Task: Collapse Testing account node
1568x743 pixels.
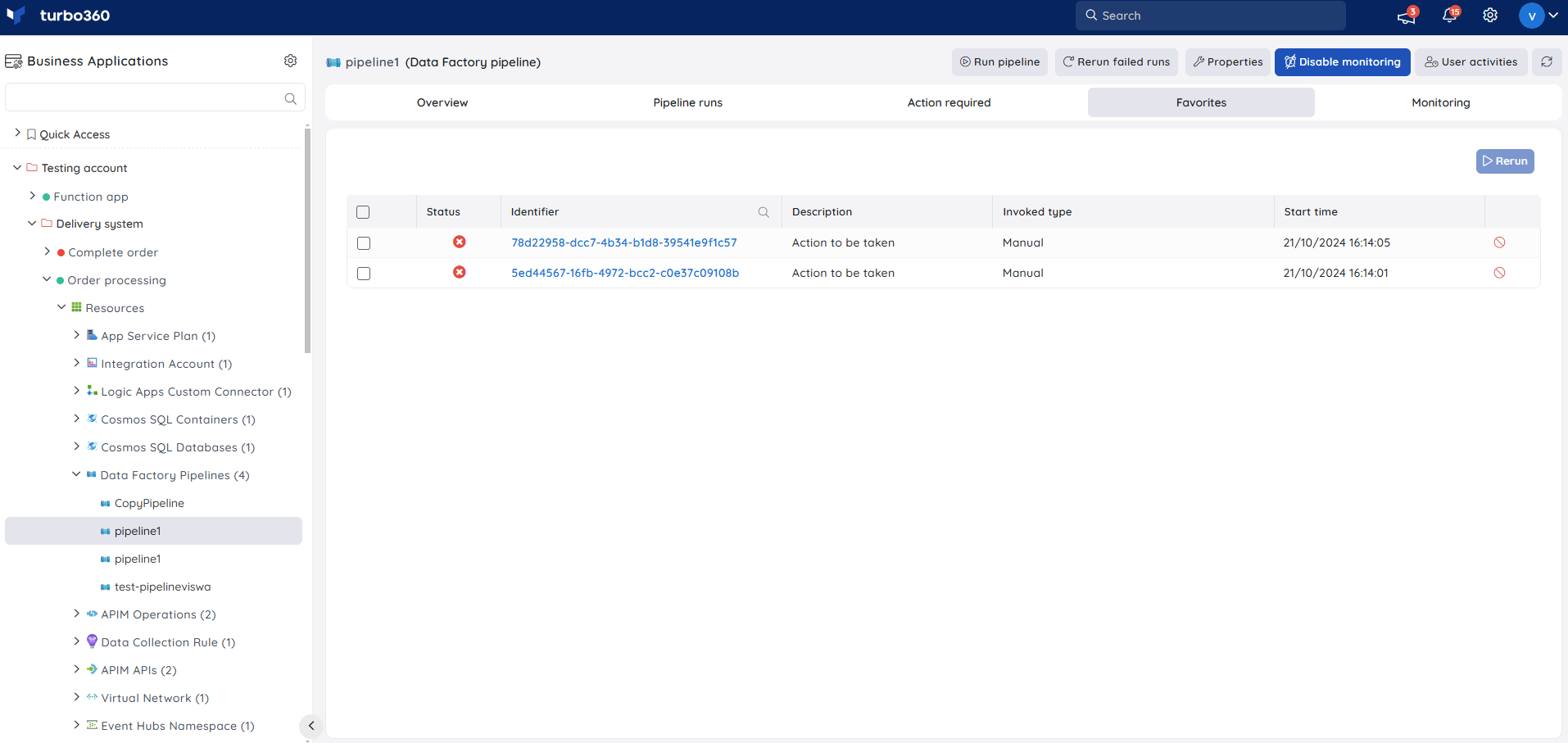Action: pos(17,167)
